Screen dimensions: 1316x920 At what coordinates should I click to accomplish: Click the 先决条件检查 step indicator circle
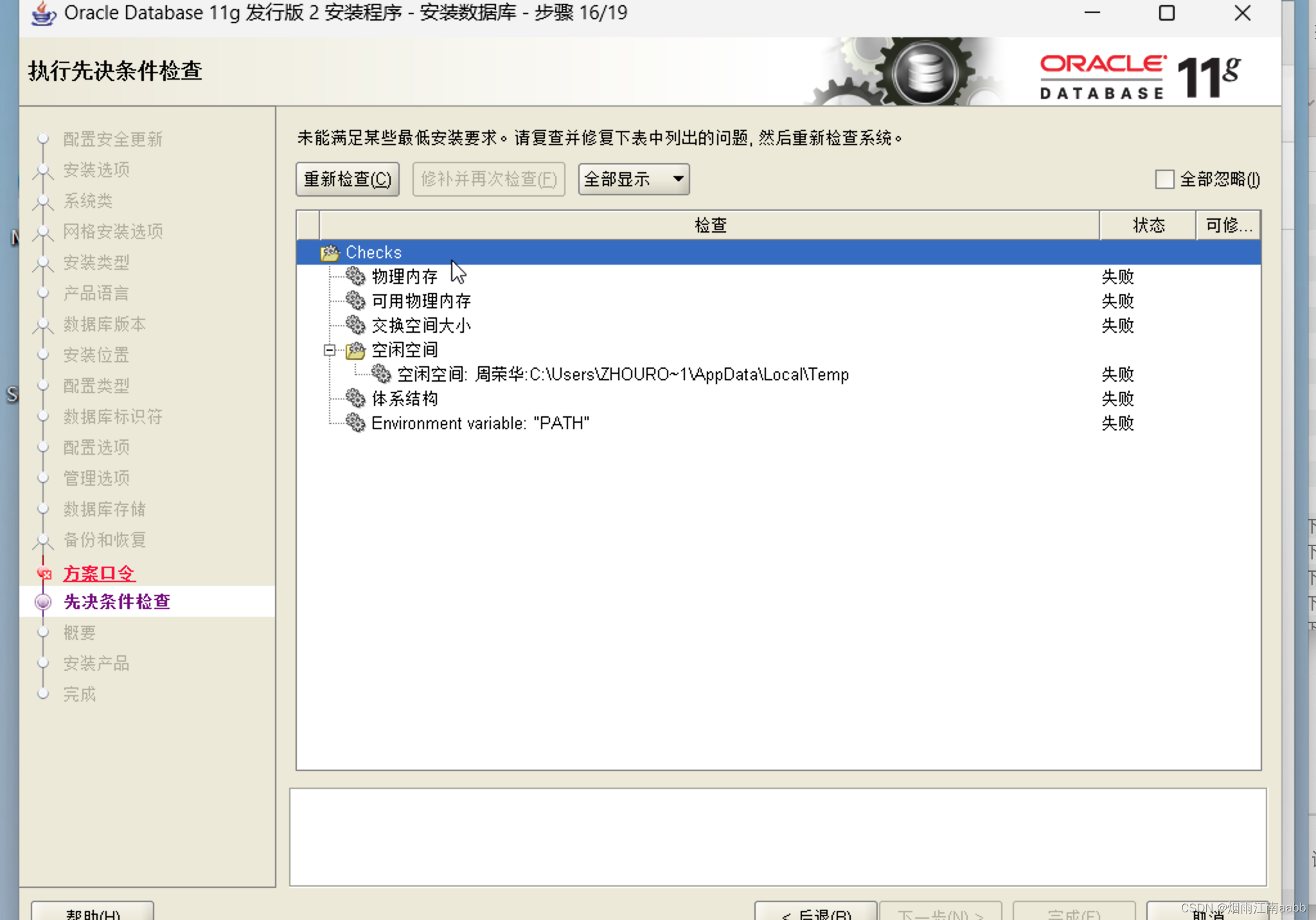[x=43, y=601]
